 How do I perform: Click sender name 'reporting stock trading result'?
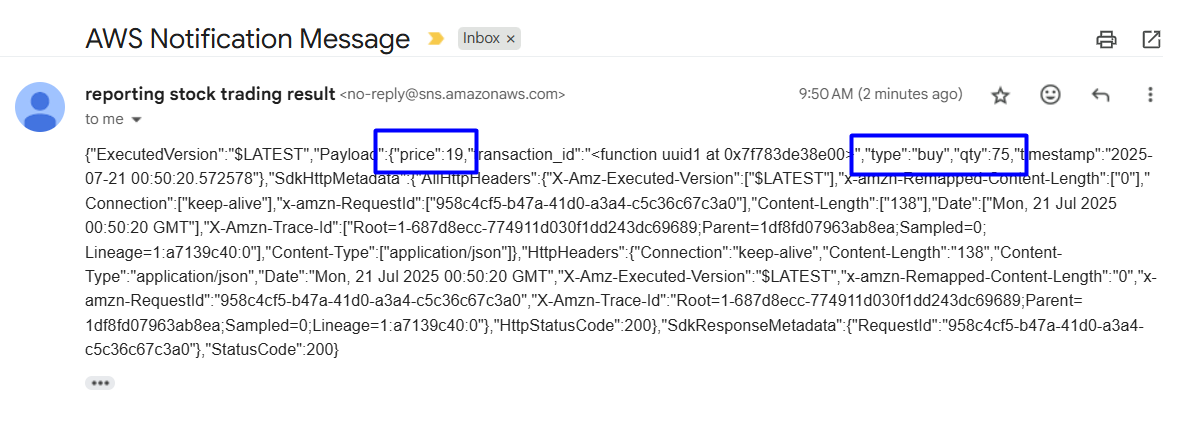pos(210,94)
